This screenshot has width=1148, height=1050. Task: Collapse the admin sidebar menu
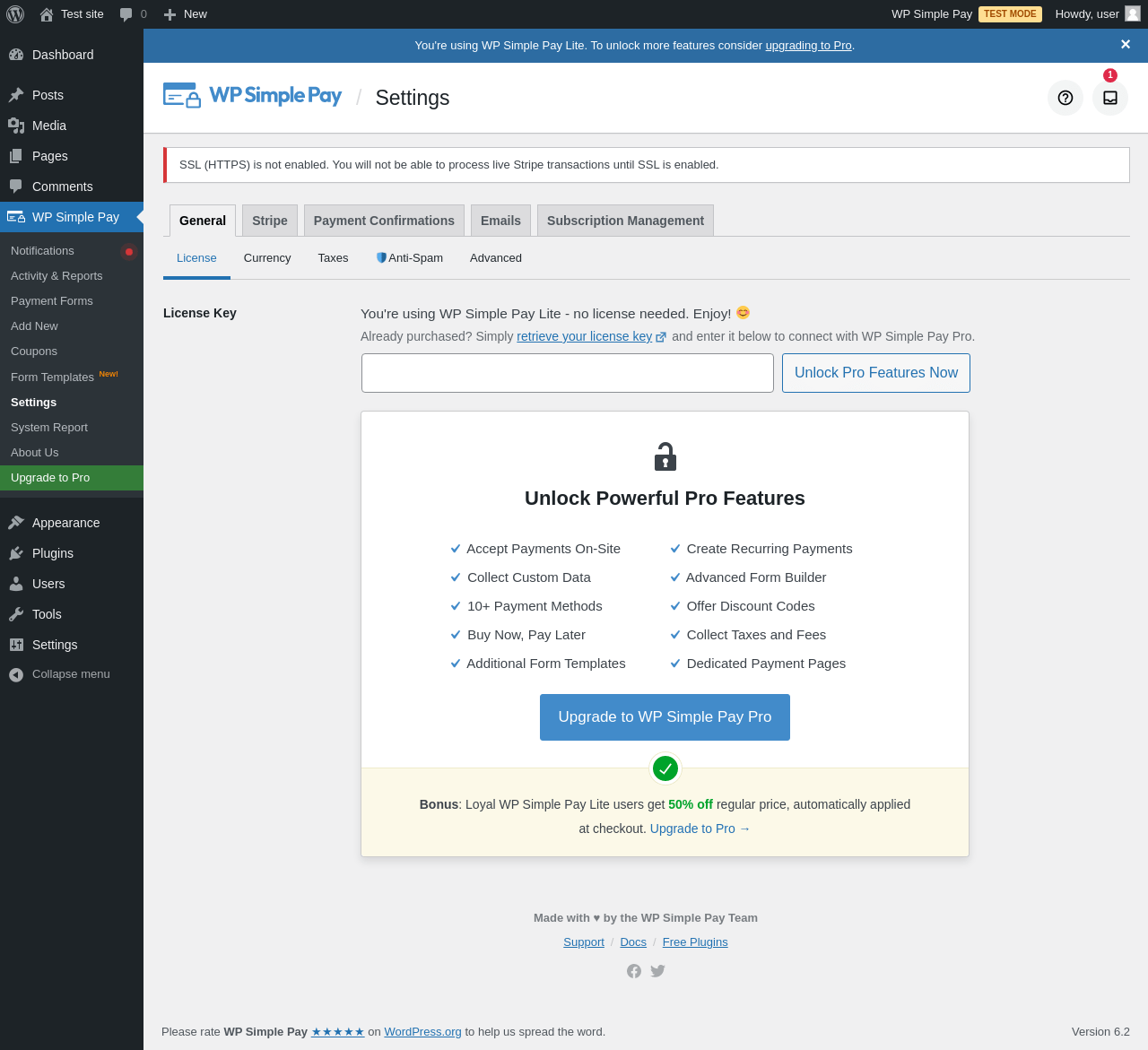tap(59, 674)
